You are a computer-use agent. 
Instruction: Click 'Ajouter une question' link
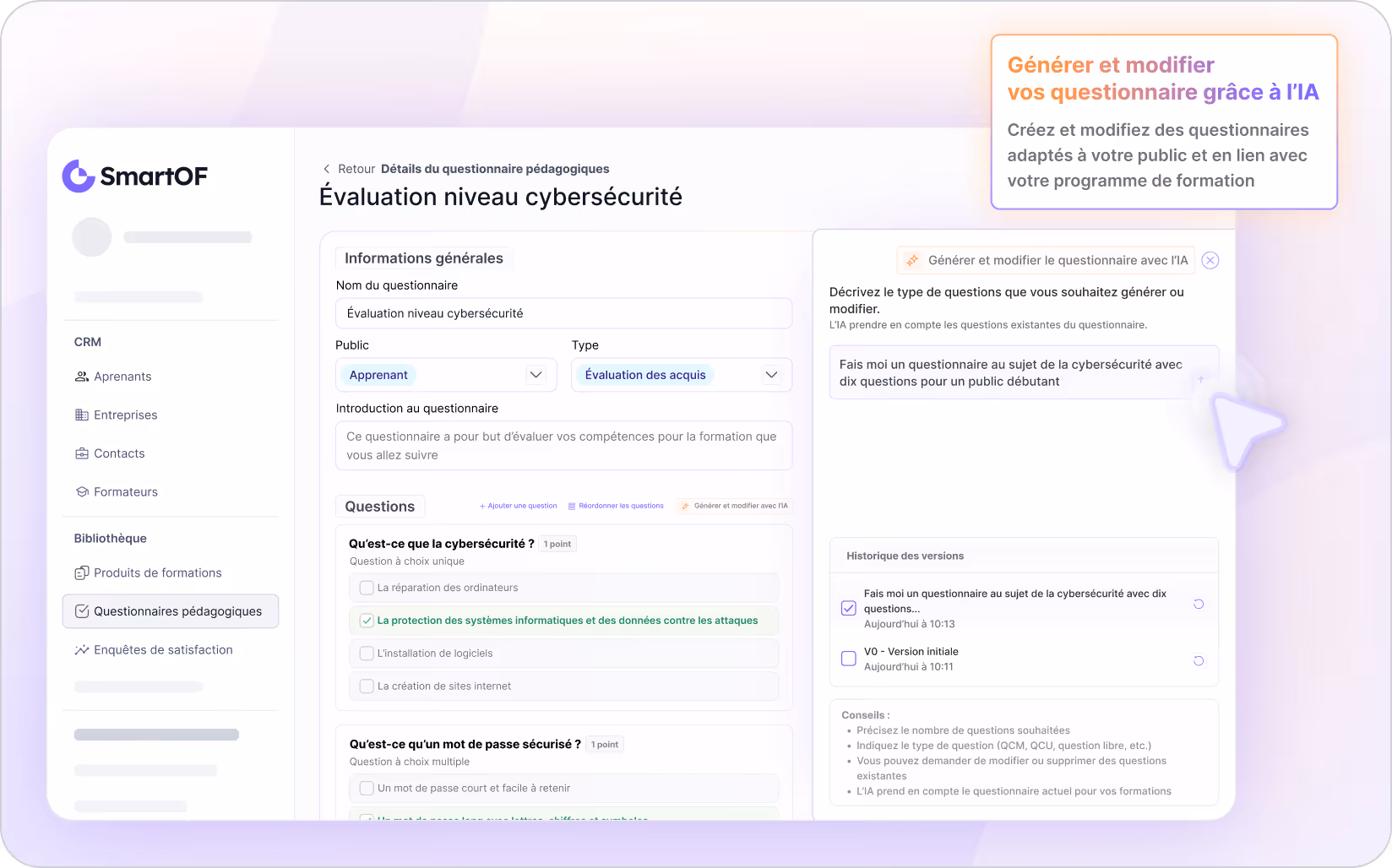pos(518,505)
